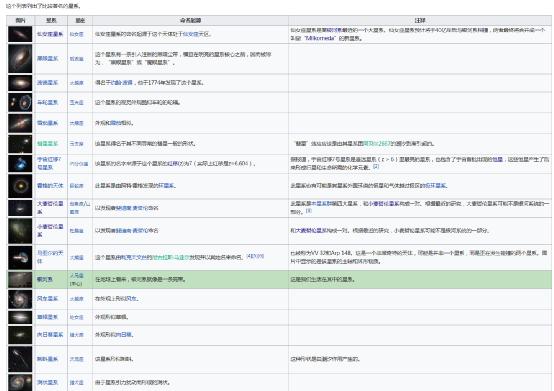Open the Andromeda galaxy (仙女座星系) thumbnail image
This screenshot has height=391, width=554.
(20, 34)
